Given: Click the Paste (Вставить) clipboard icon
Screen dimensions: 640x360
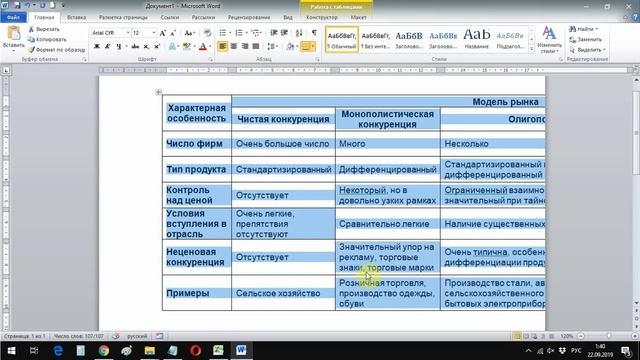Looking at the screenshot, I should [13, 34].
